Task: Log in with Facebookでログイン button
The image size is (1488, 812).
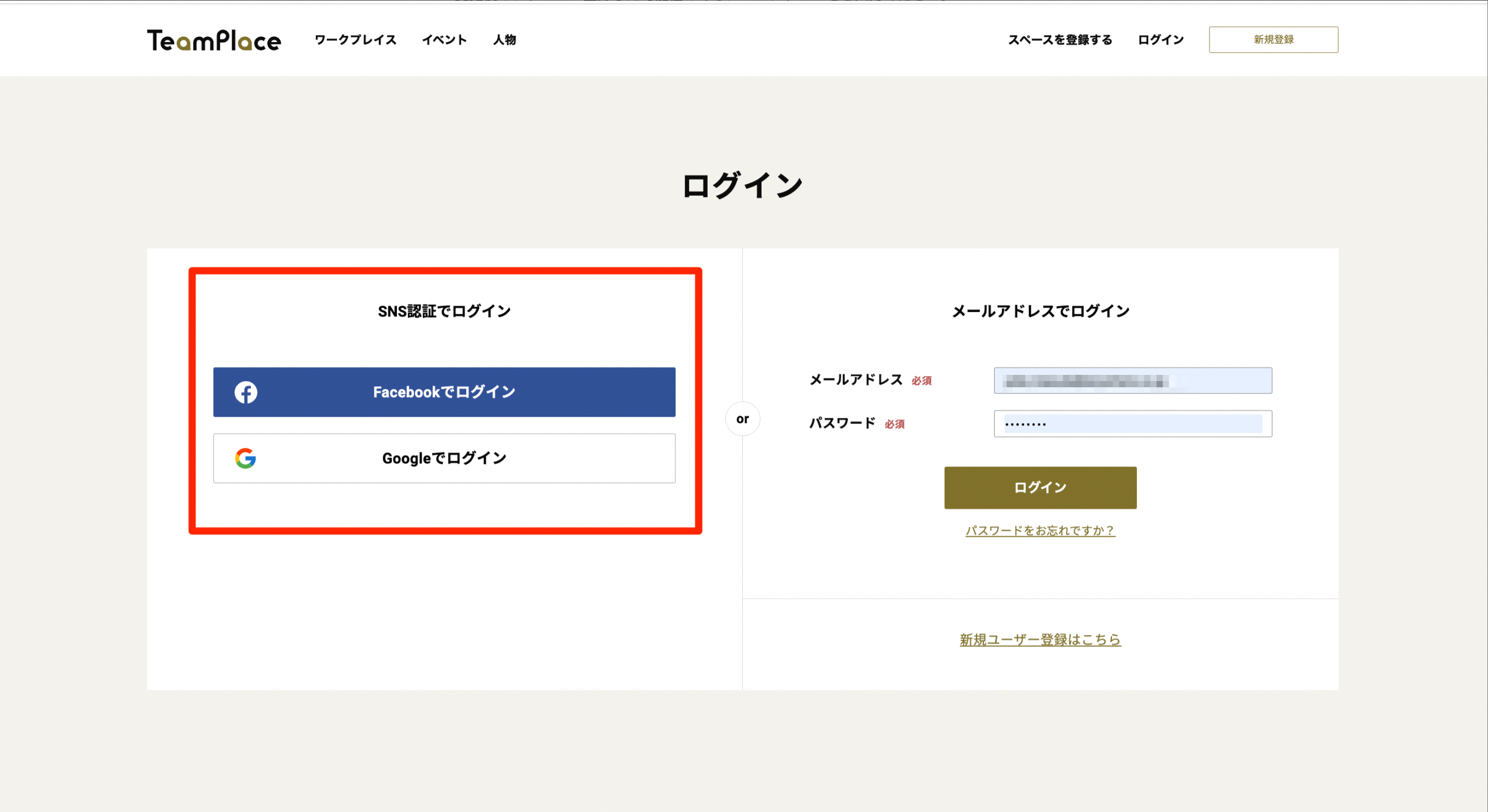Action: coord(443,392)
